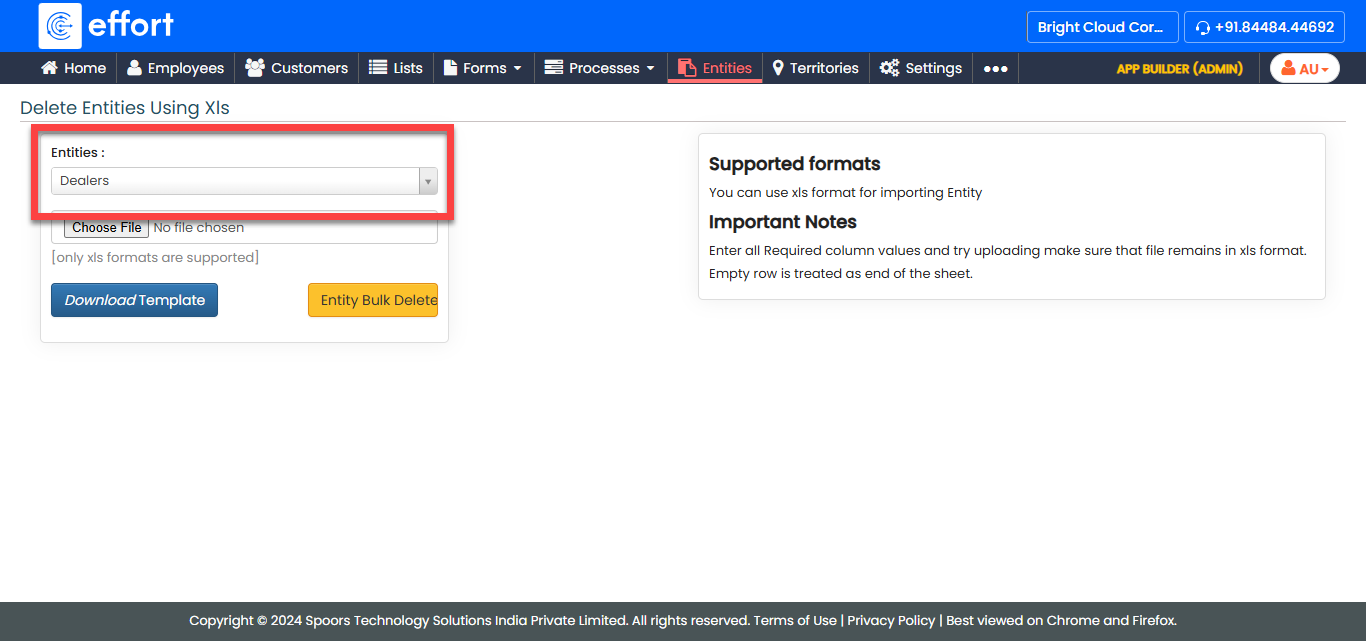Screen dimensions: 1366x641
Task: Click the Employees person icon
Action: click(134, 68)
